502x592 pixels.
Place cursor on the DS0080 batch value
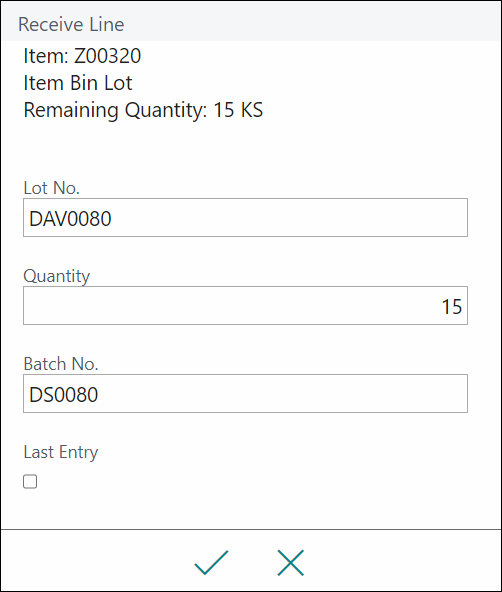(64, 395)
